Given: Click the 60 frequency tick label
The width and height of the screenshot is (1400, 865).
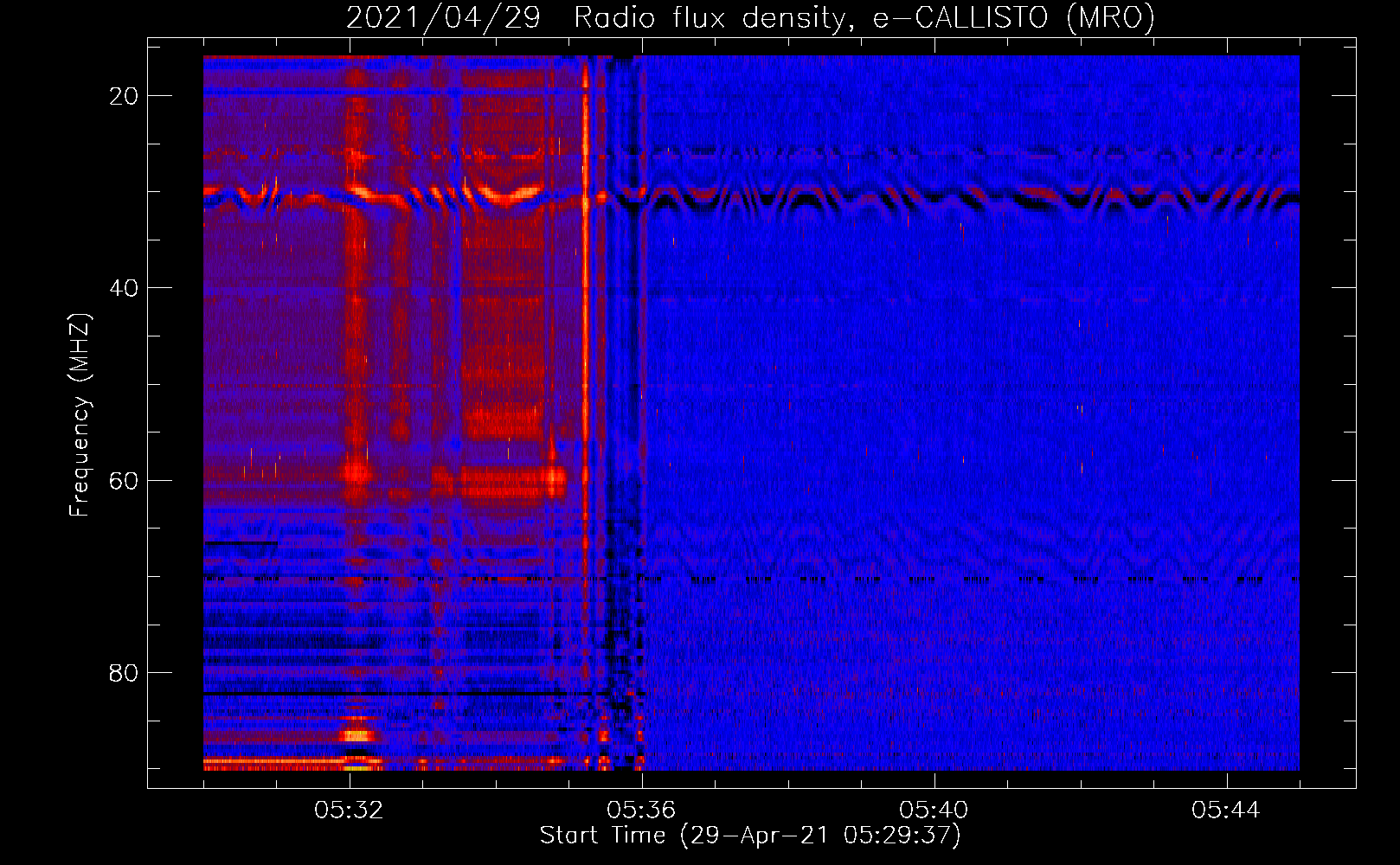Looking at the screenshot, I should tap(124, 480).
